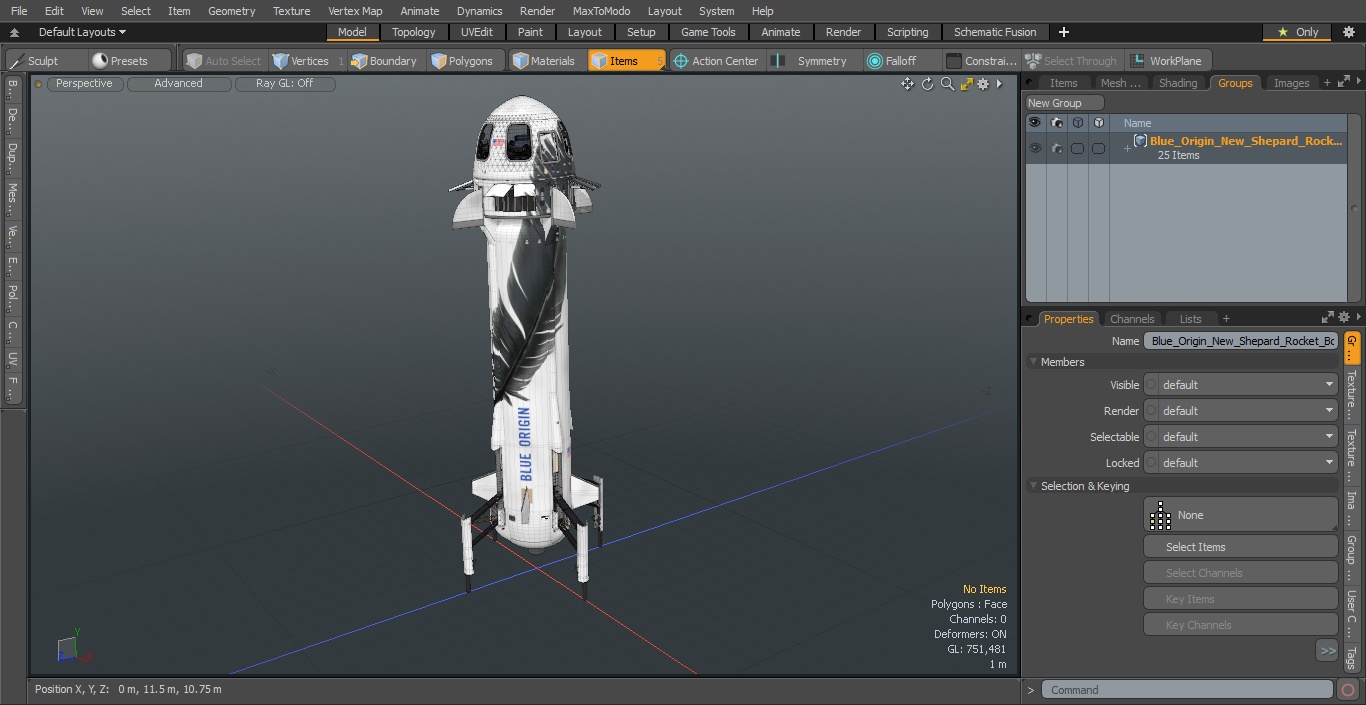Open the Falloff options
Screen dimensions: 1366x705
click(x=892, y=61)
